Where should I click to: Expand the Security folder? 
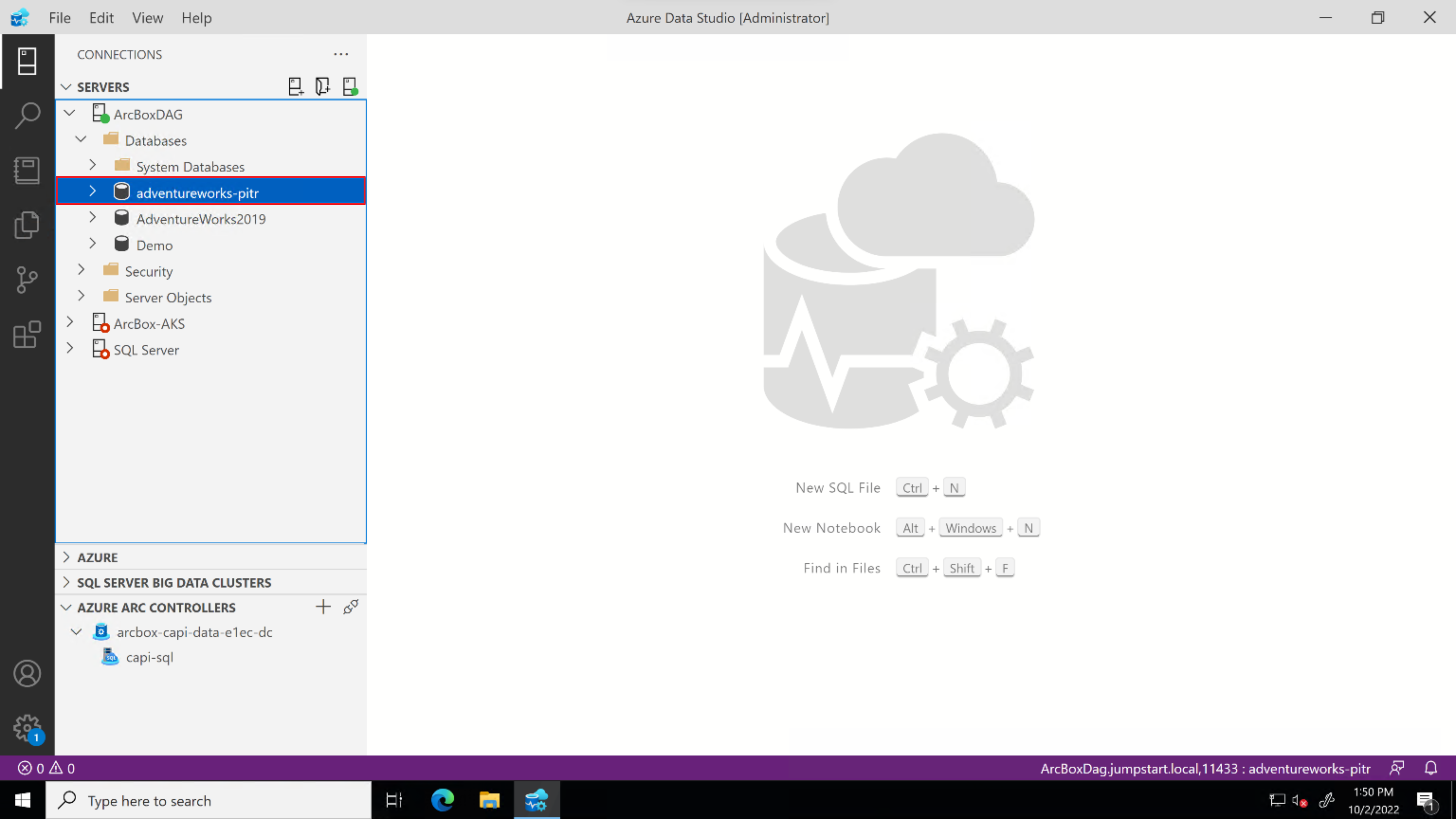pos(82,270)
